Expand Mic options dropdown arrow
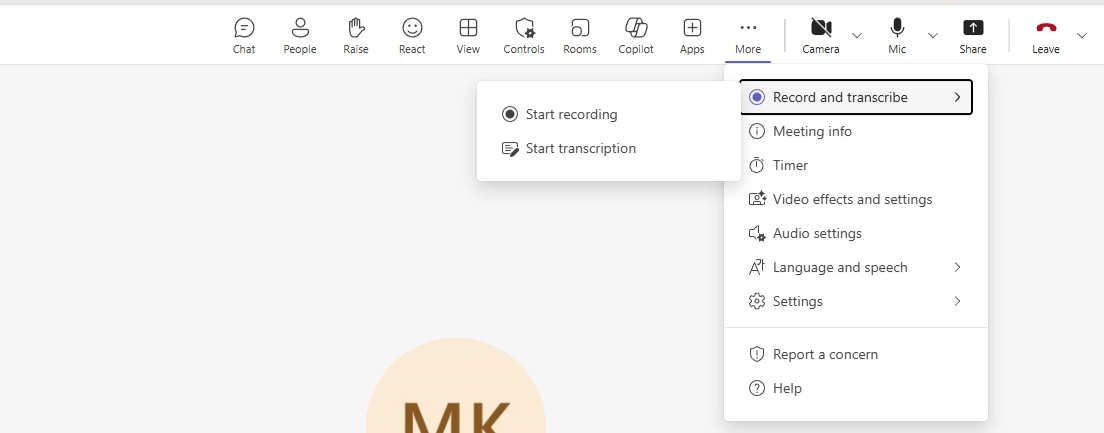The height and width of the screenshot is (433, 1104). pos(933,35)
